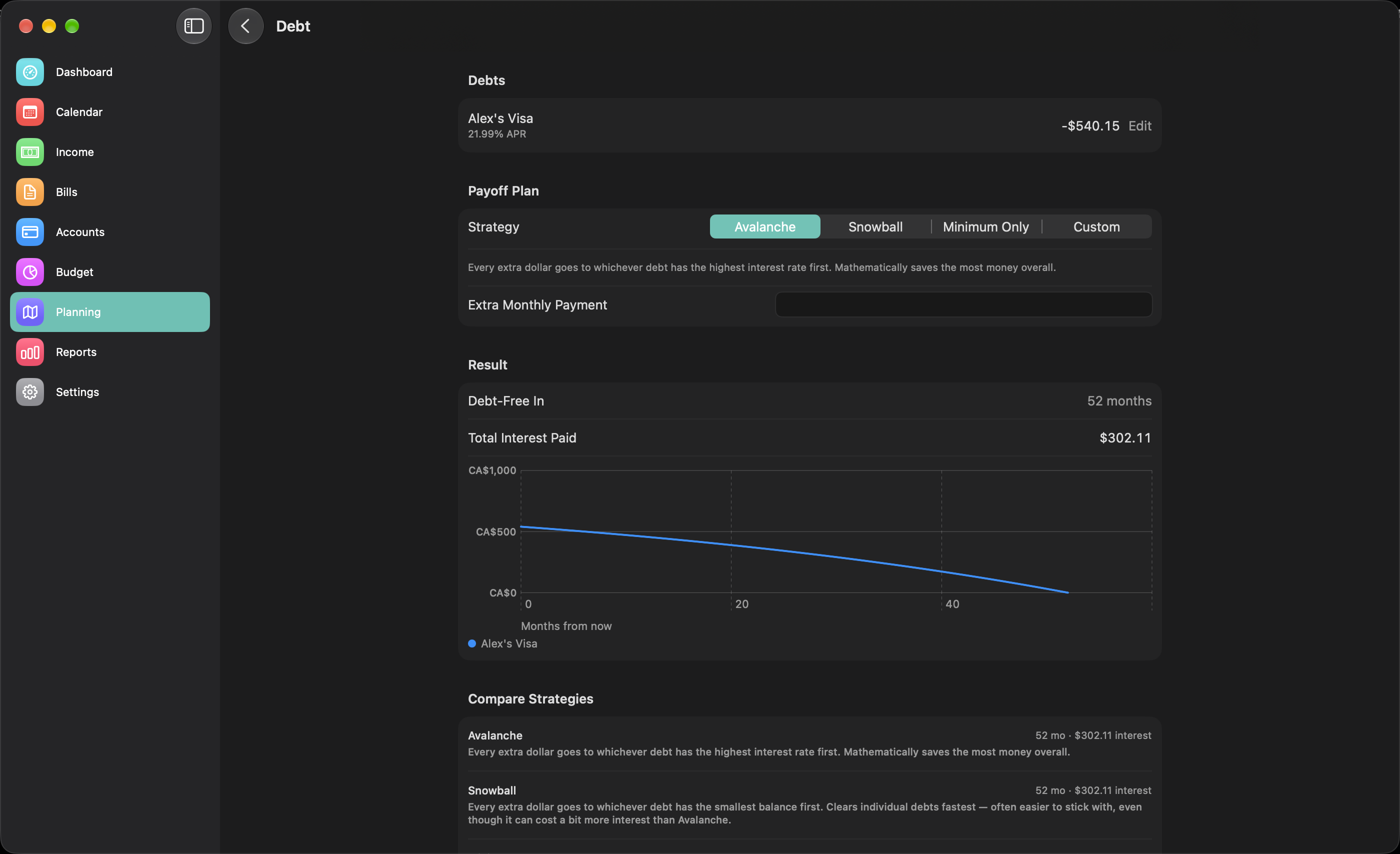This screenshot has height=854, width=1400.
Task: Click the Avalanche comparison row title
Action: point(495,735)
